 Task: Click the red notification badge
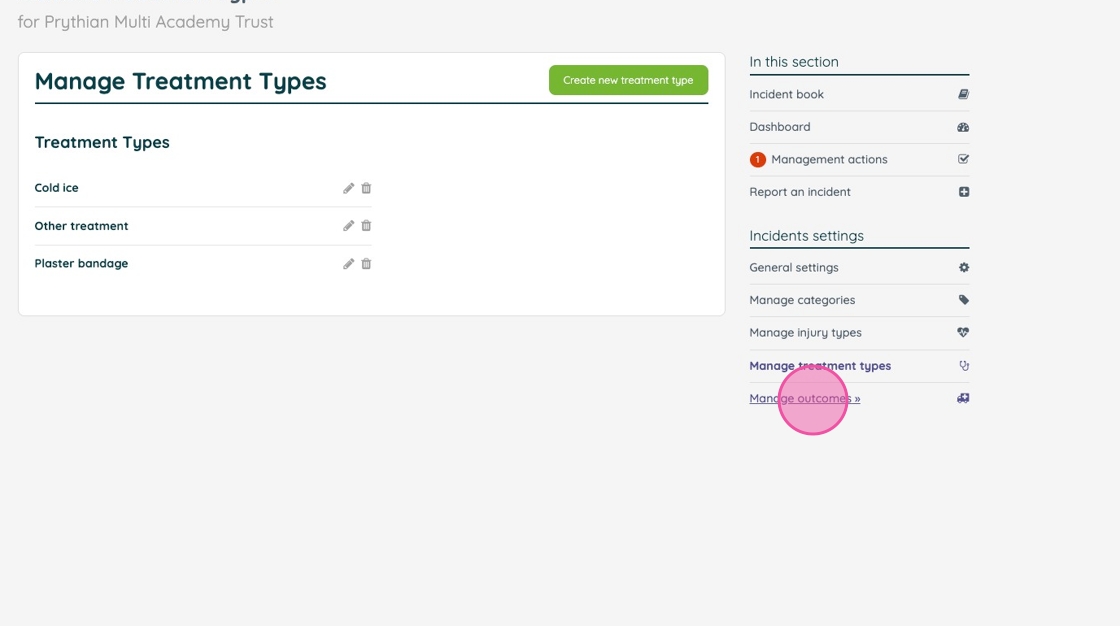tap(757, 160)
